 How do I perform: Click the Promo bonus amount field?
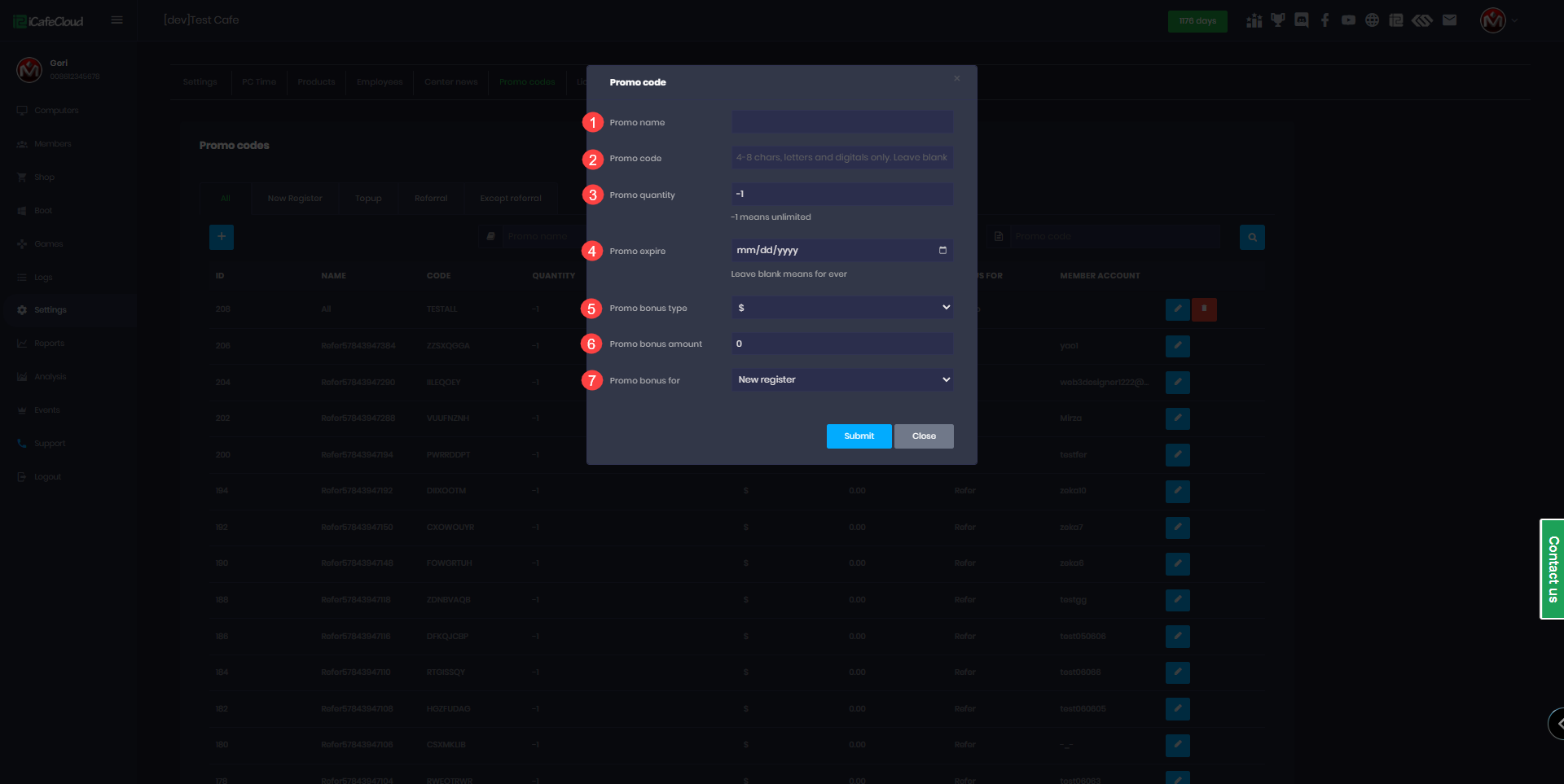(841, 344)
